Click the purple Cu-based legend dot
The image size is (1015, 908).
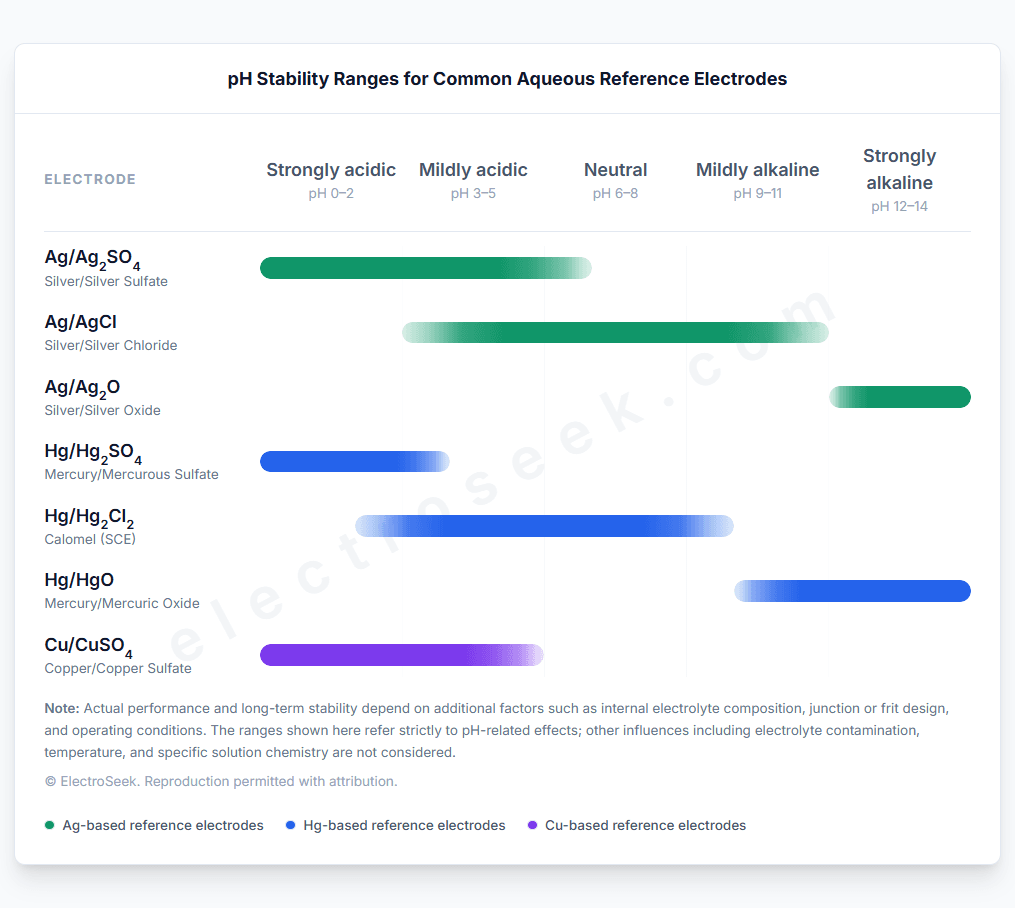(x=532, y=825)
